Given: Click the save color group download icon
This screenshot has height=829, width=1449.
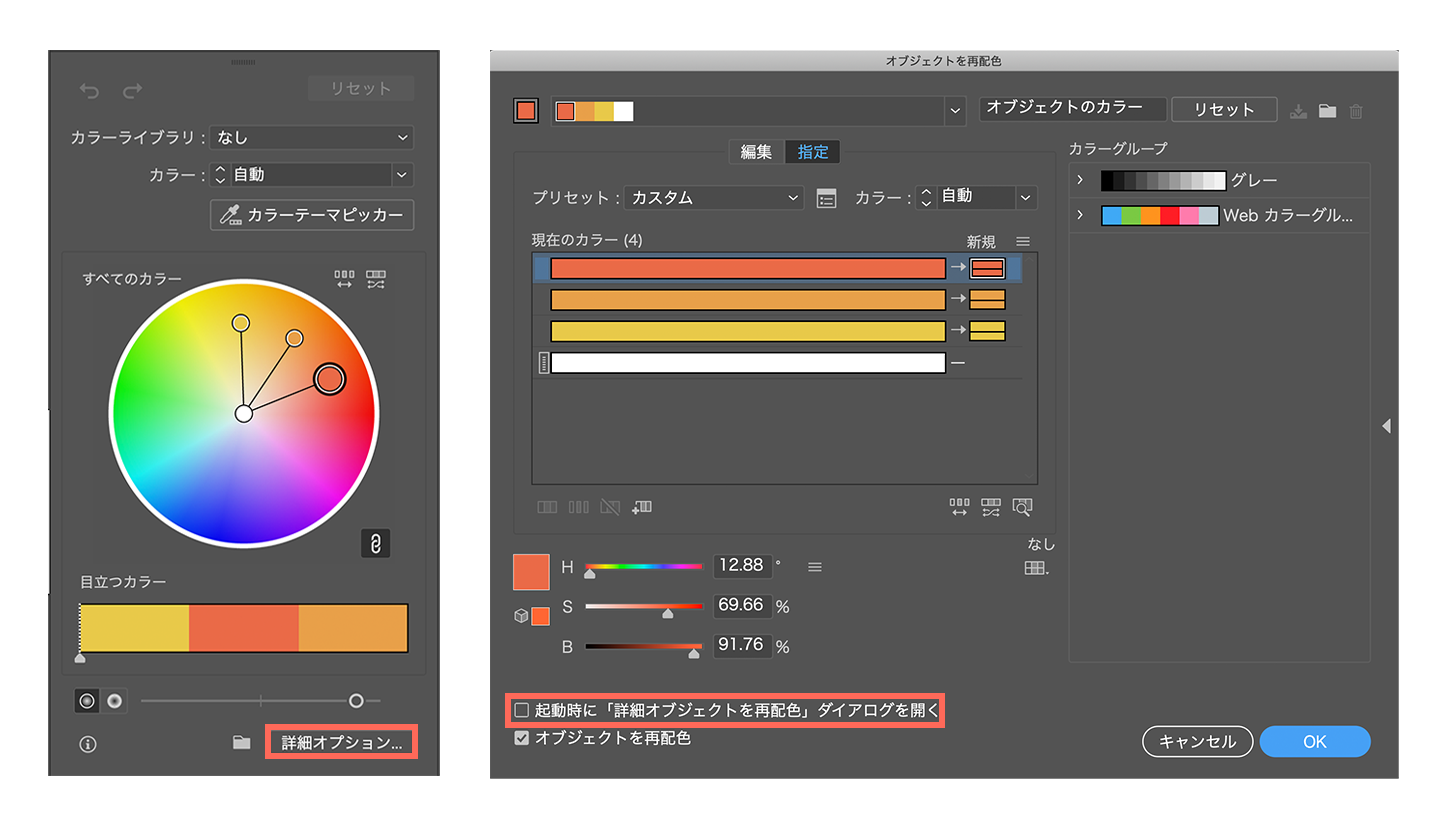Looking at the screenshot, I should click(1298, 111).
